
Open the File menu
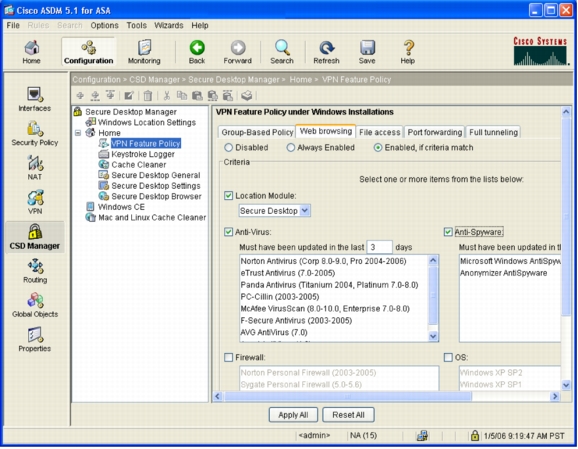[x=13, y=25]
